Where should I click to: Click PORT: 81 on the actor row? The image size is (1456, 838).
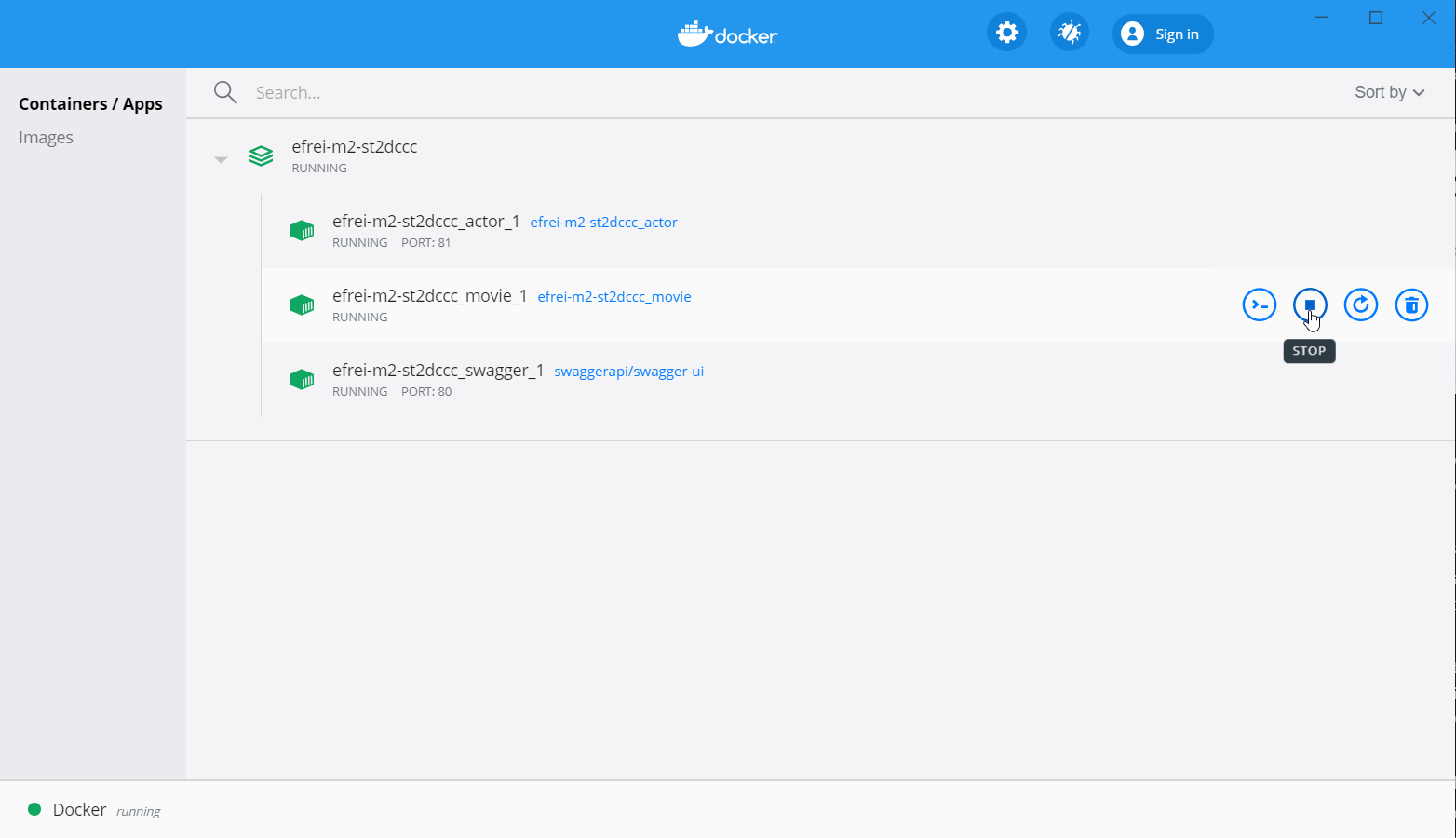(x=425, y=243)
